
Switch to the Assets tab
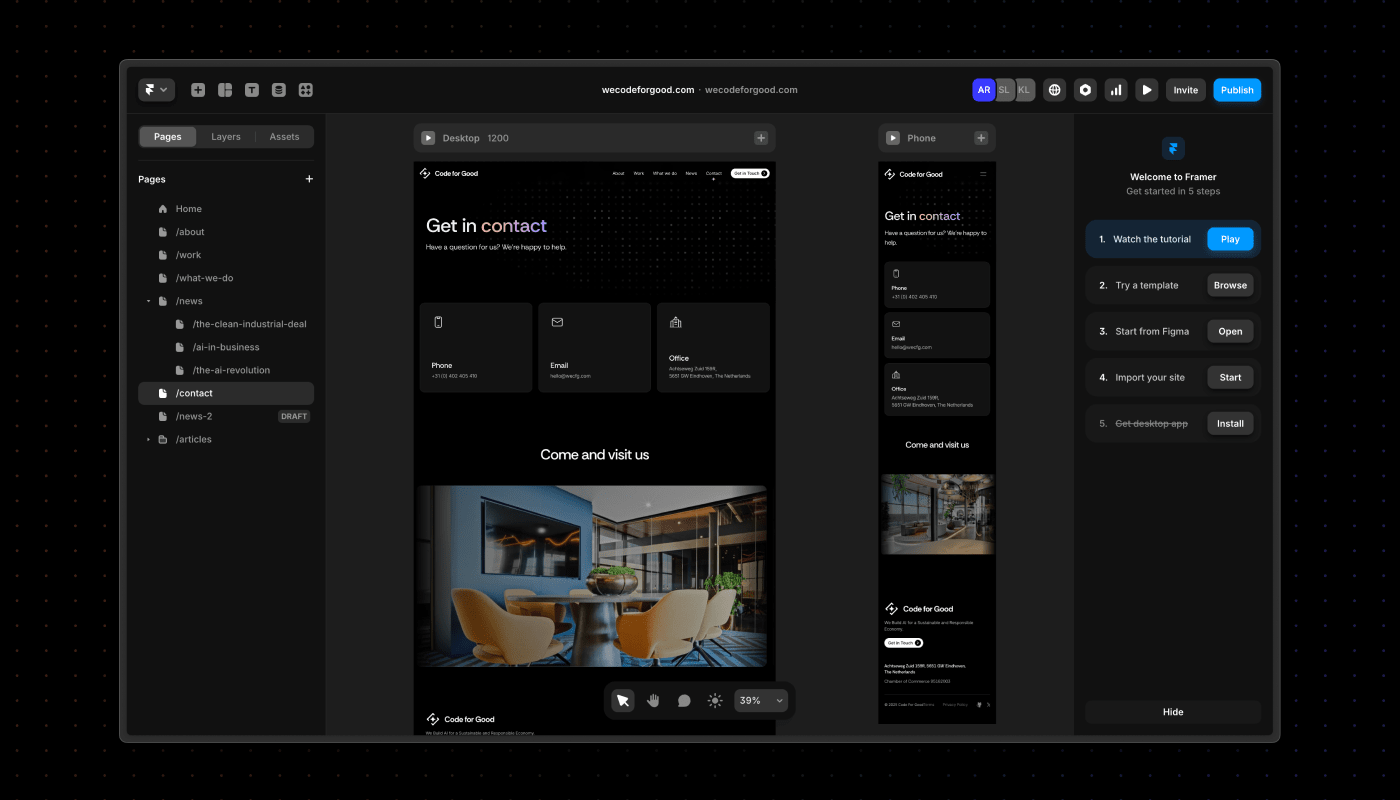[x=284, y=137]
